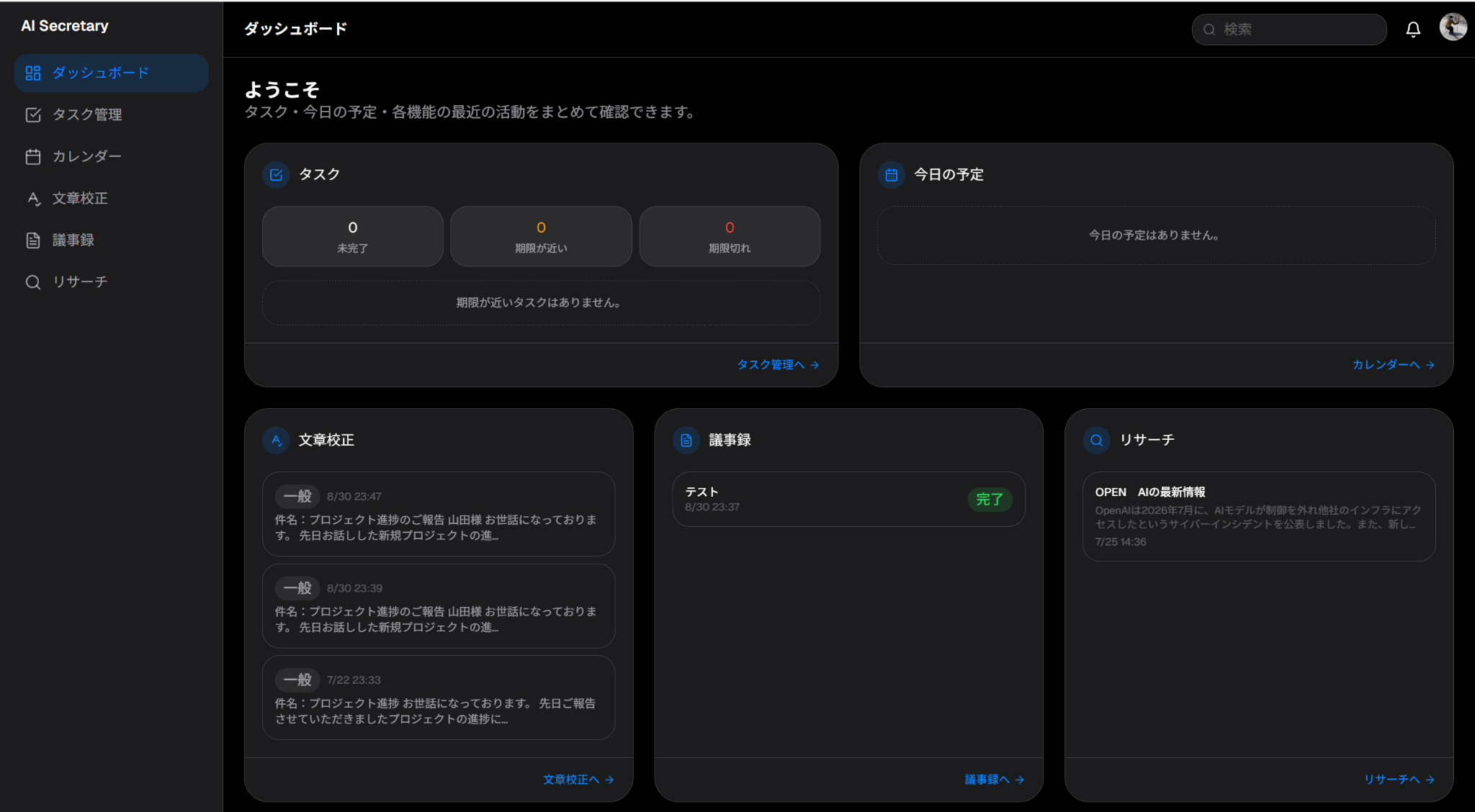Image resolution: width=1475 pixels, height=812 pixels.
Task: Follow the リサーチへ link
Action: 1399,780
